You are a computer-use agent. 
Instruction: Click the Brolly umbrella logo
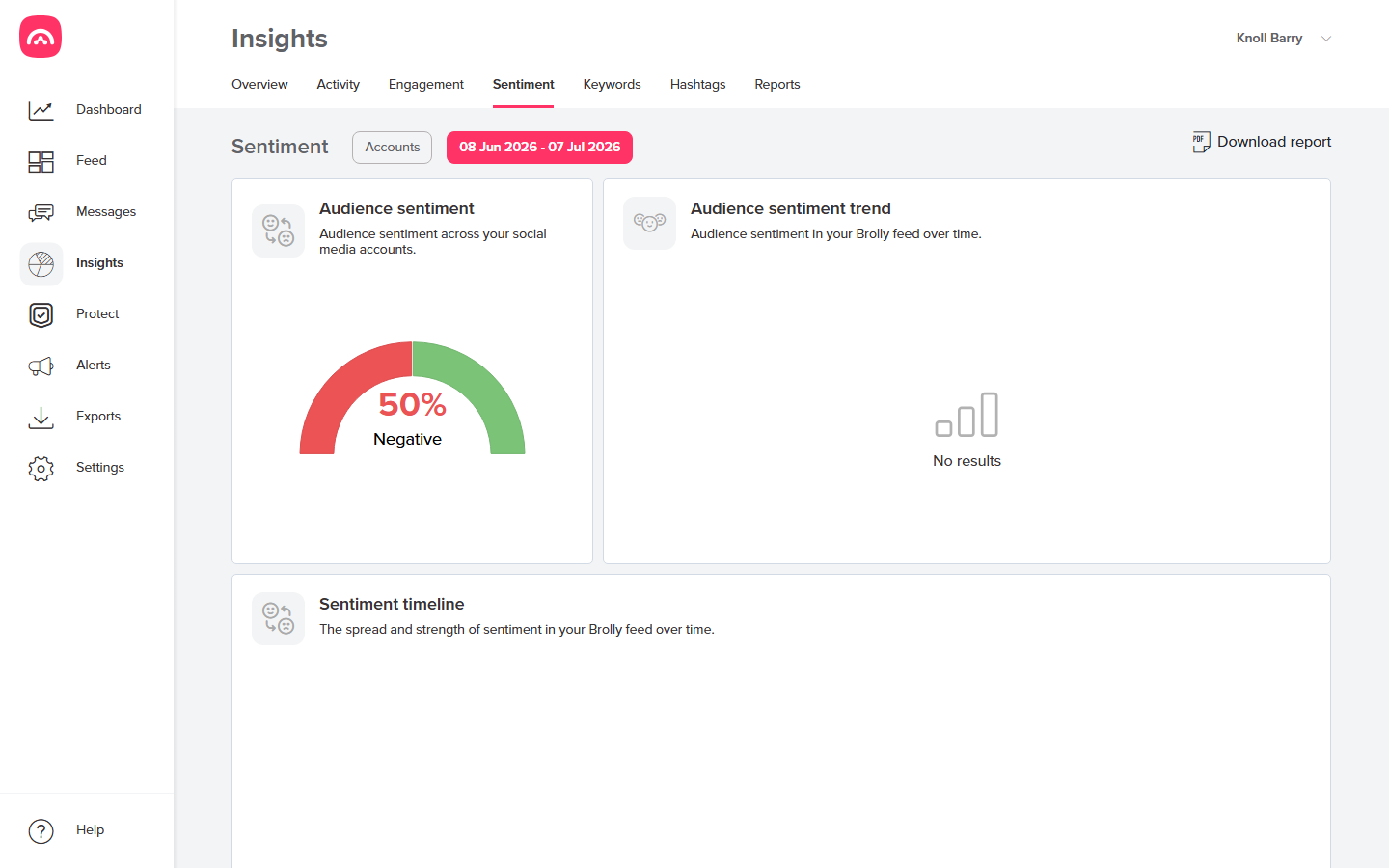click(41, 37)
